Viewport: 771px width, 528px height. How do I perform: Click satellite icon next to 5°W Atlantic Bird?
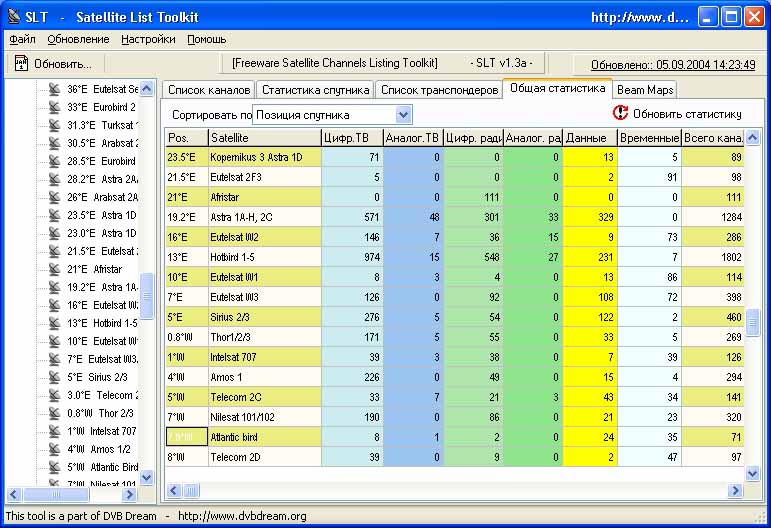54,467
